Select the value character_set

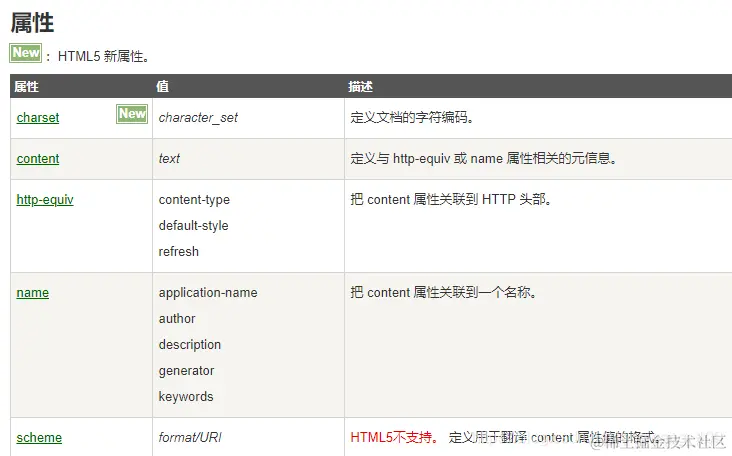[x=198, y=118]
